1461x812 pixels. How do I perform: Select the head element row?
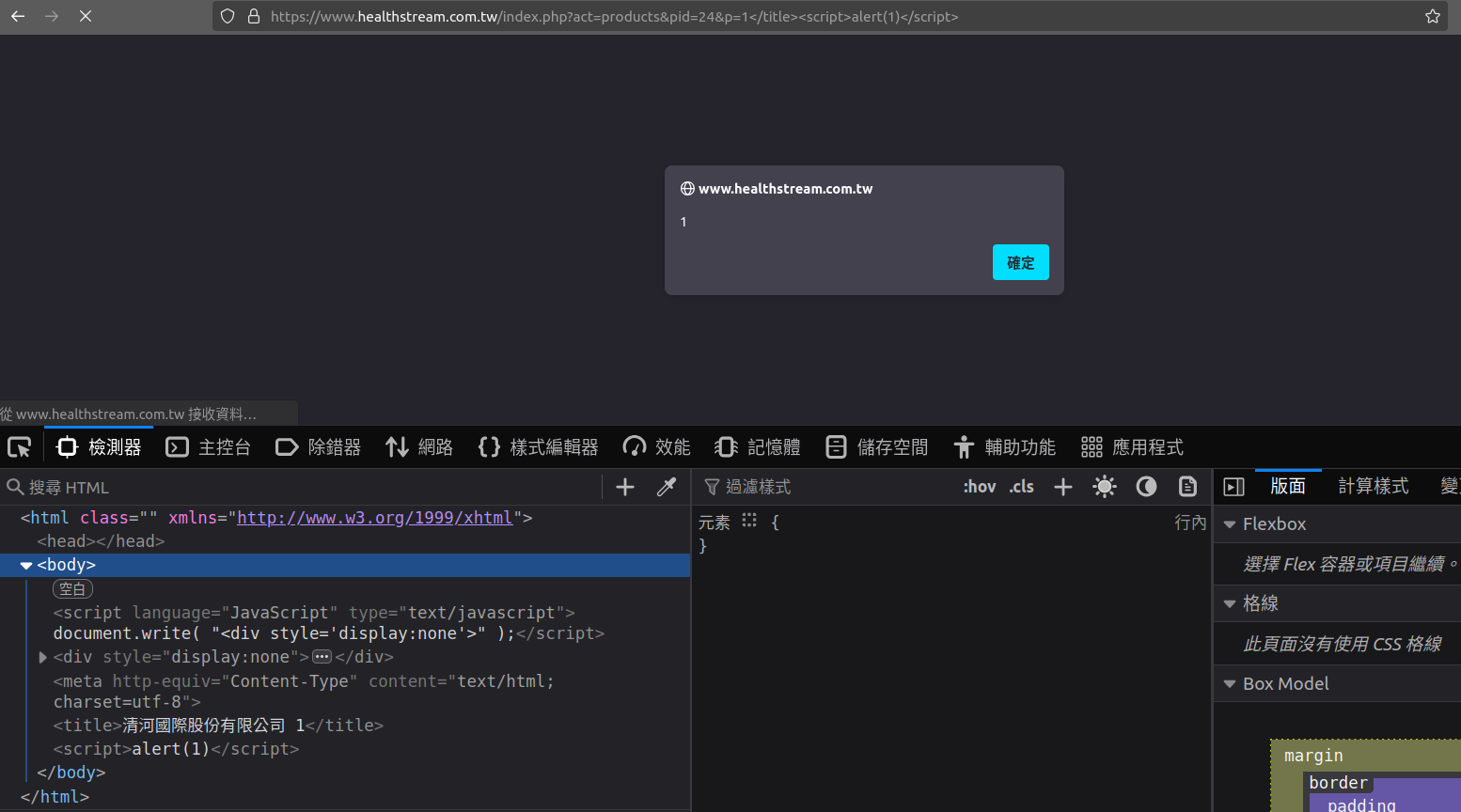345,541
